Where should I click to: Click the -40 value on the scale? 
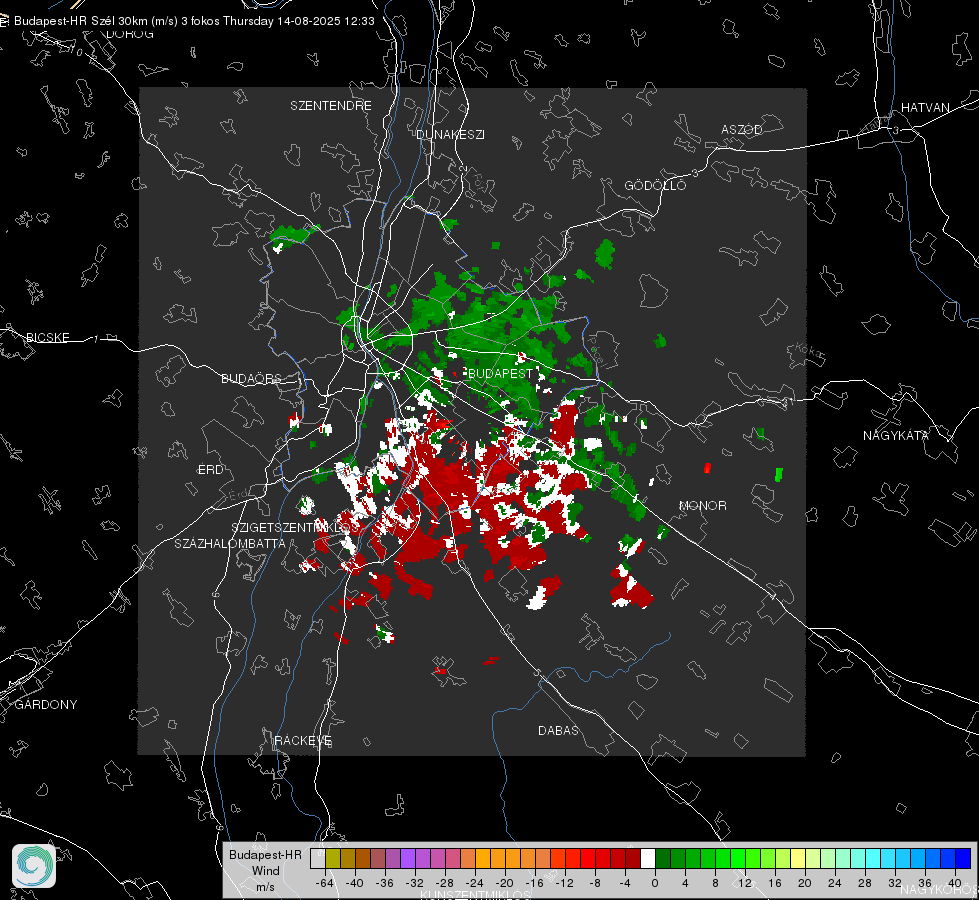tap(355, 883)
